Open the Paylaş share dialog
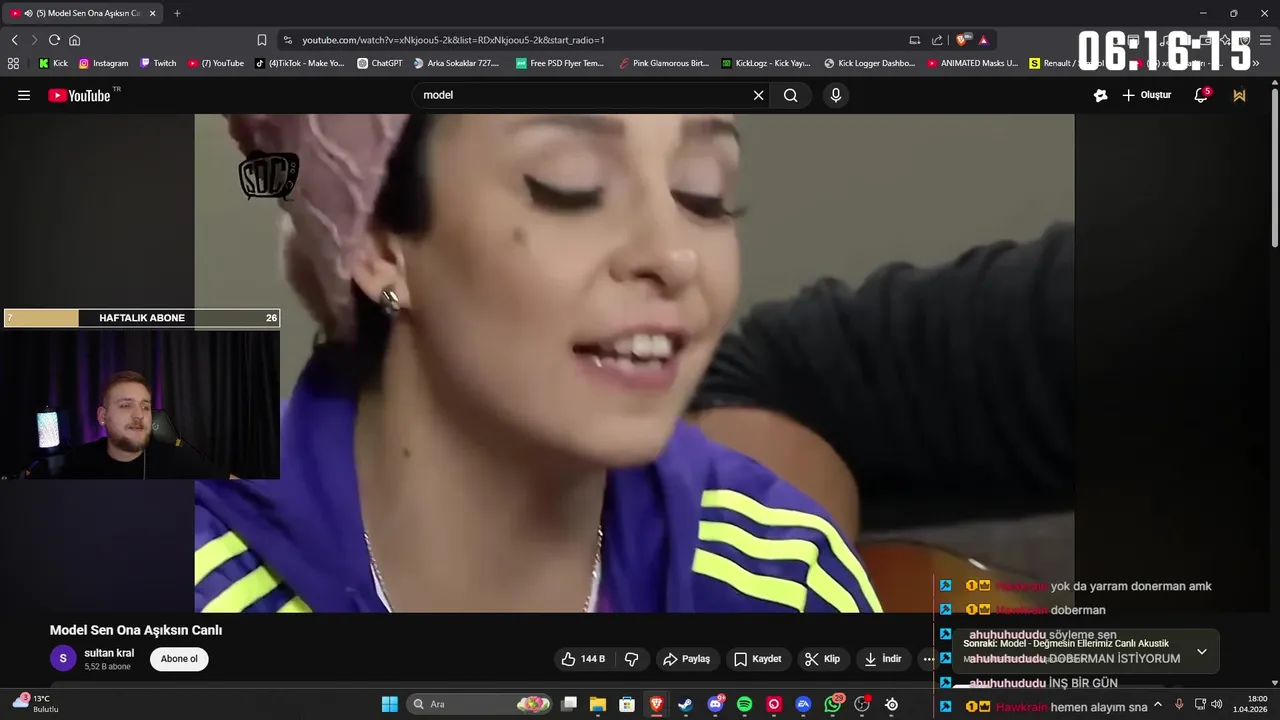 [686, 659]
